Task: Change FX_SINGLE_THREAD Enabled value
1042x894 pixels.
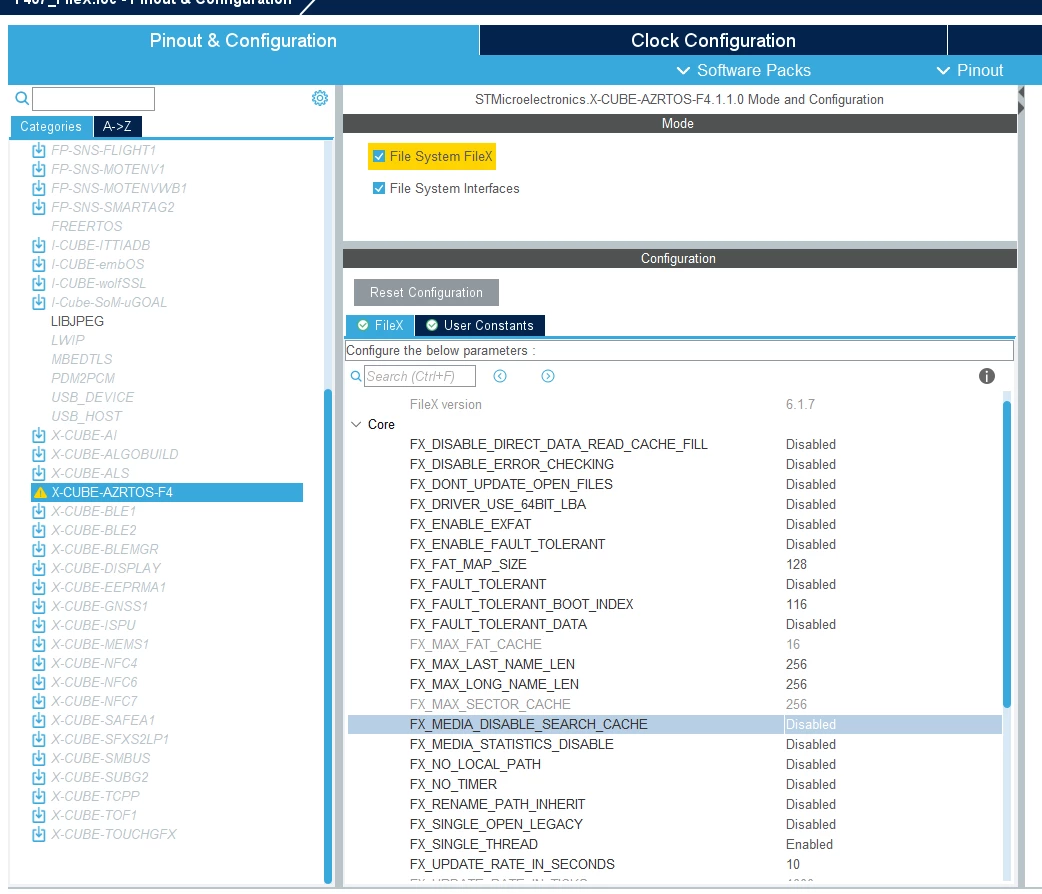Action: 809,844
